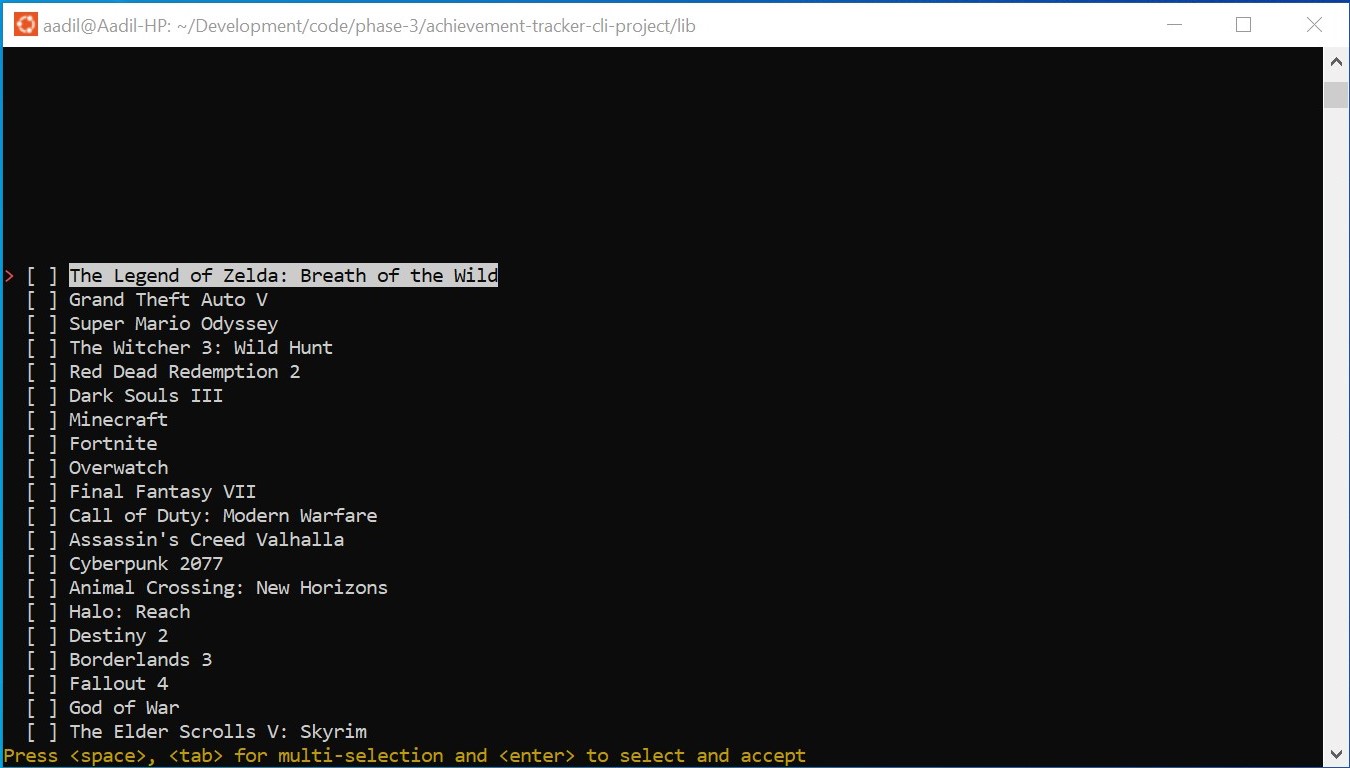Click on Dark Souls III
1350x768 pixels.
point(146,396)
